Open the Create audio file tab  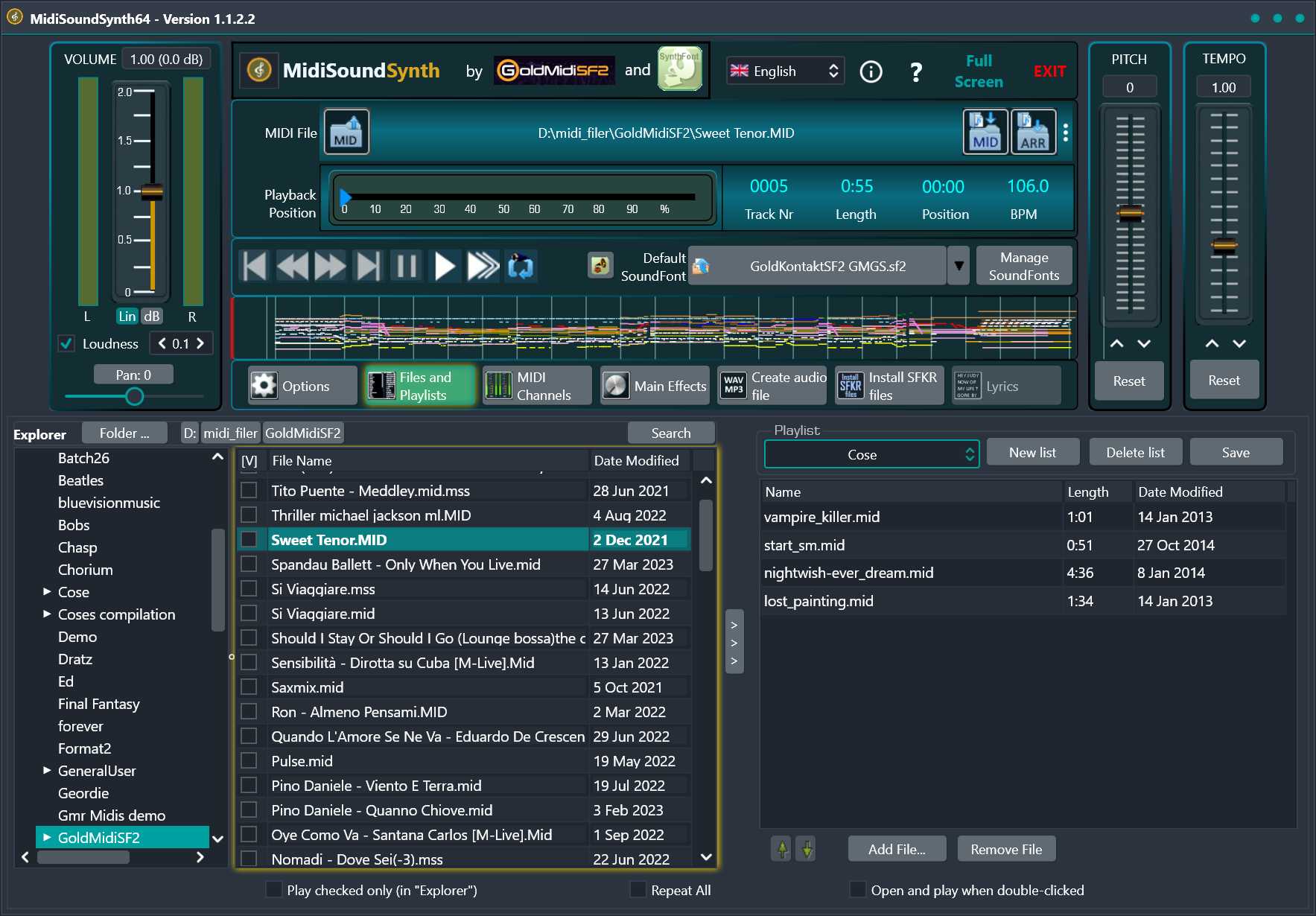pos(772,386)
